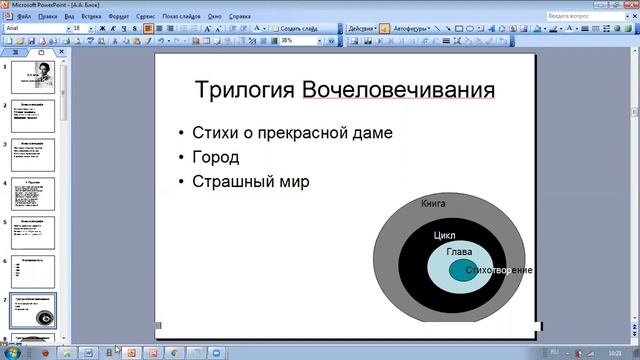
Task: Toggle bulleted list
Action: tap(195, 28)
